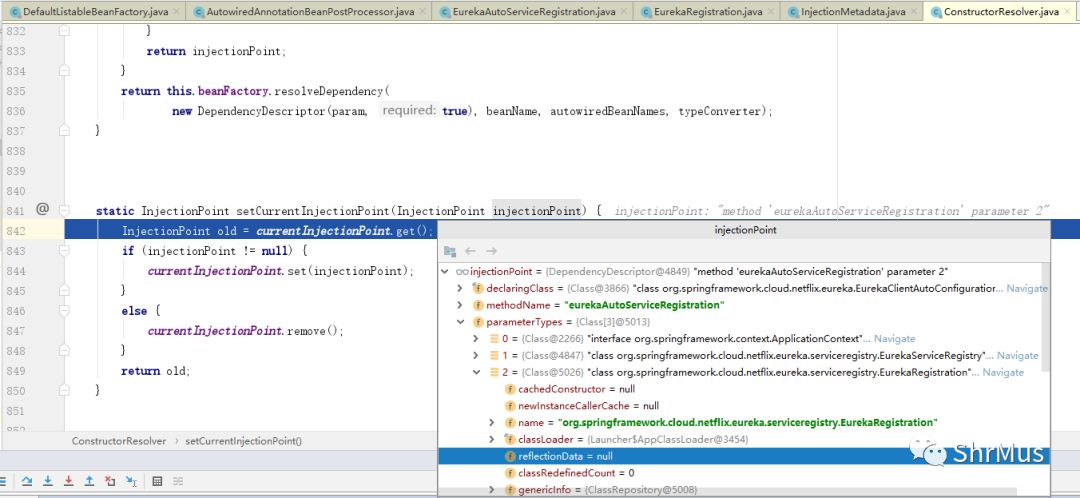Close the AutowiredAnnotationBeanPostProcessor.java tab
The width and height of the screenshot is (1080, 498).
pyautogui.click(x=422, y=12)
